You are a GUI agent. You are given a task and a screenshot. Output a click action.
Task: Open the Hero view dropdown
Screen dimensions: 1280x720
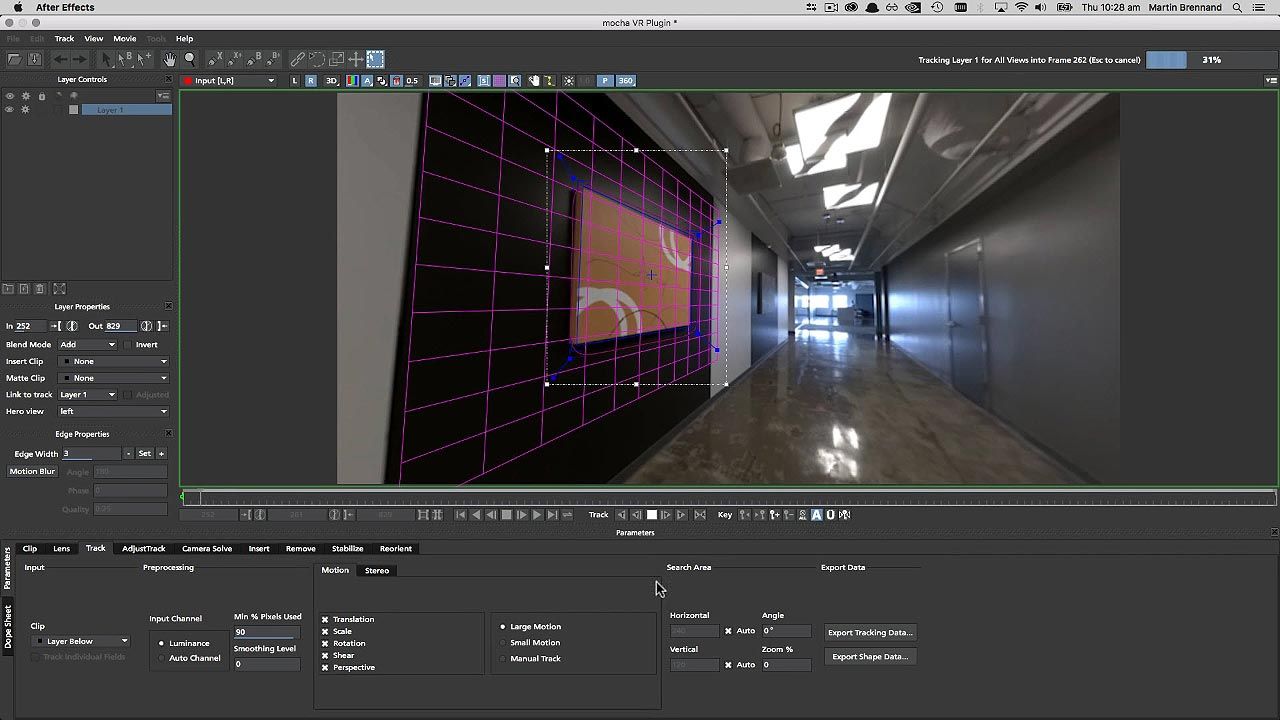pyautogui.click(x=113, y=411)
